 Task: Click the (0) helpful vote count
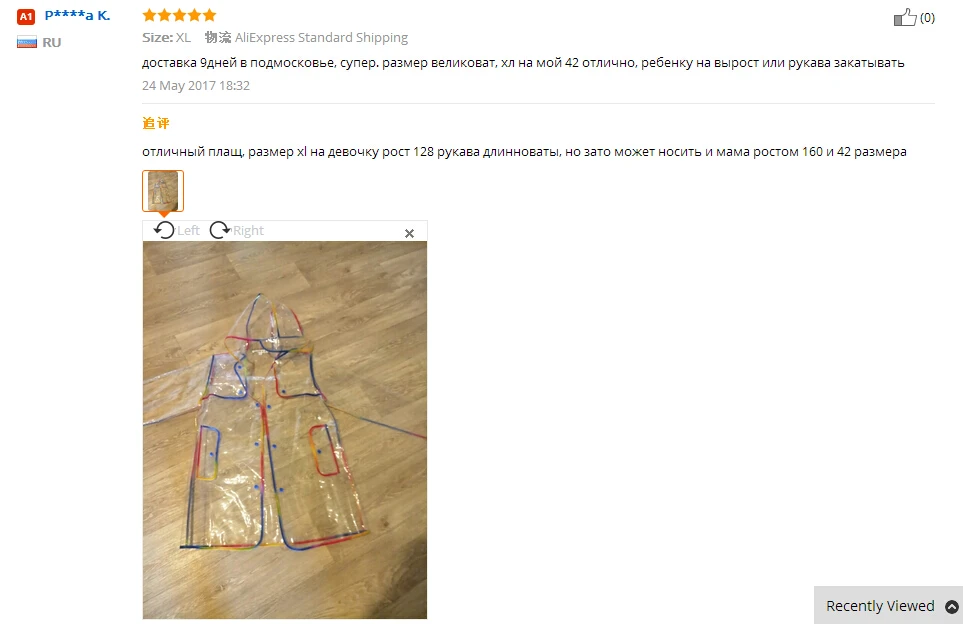[x=927, y=18]
